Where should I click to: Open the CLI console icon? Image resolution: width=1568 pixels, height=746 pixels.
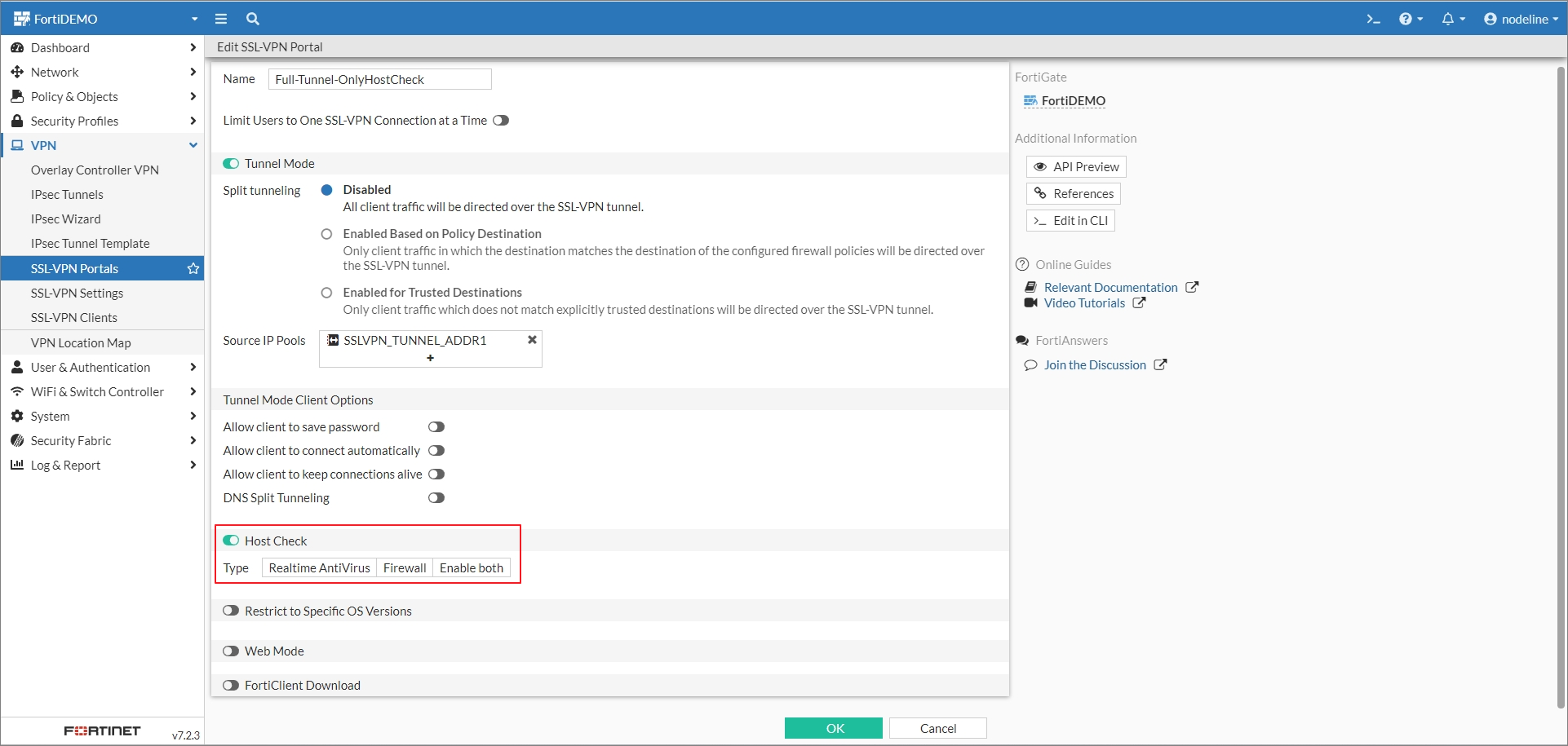tap(1374, 19)
